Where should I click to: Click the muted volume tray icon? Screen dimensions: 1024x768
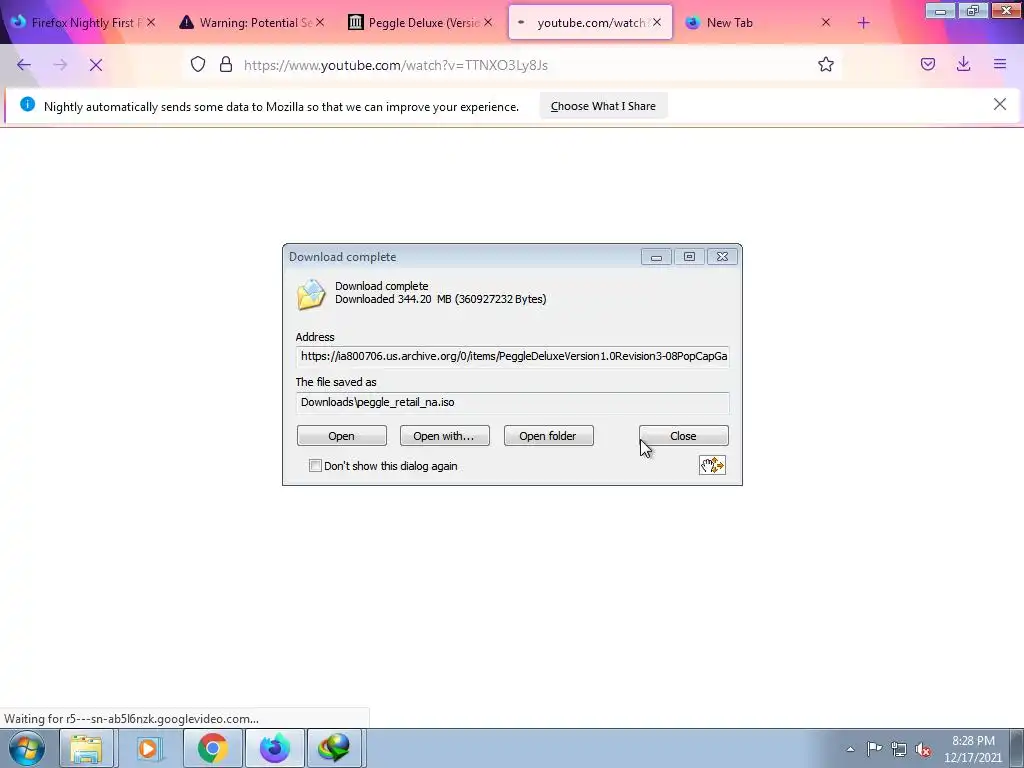coord(923,748)
